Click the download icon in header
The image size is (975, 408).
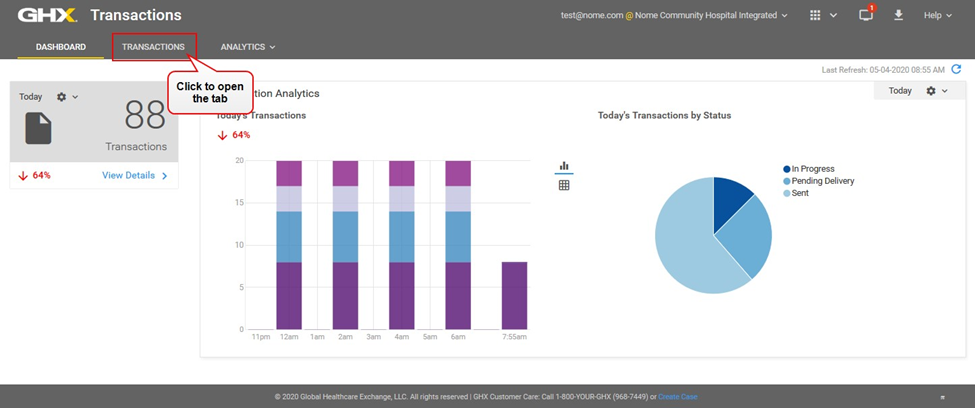898,15
